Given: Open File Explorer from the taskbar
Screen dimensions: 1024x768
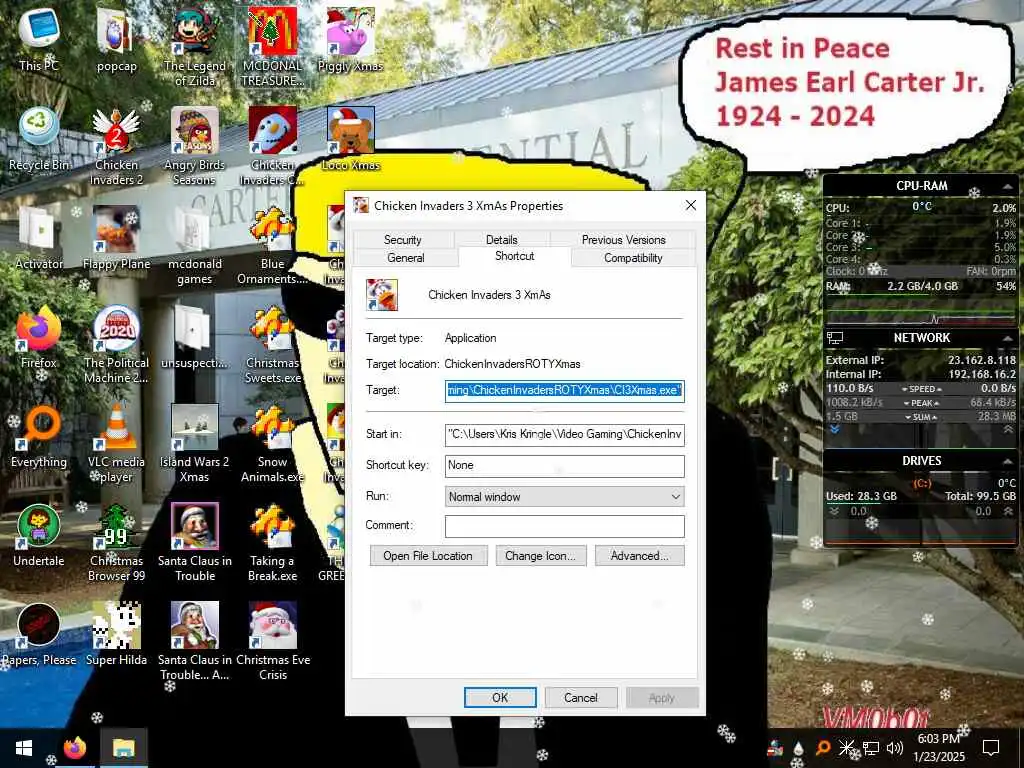Looking at the screenshot, I should click(123, 748).
